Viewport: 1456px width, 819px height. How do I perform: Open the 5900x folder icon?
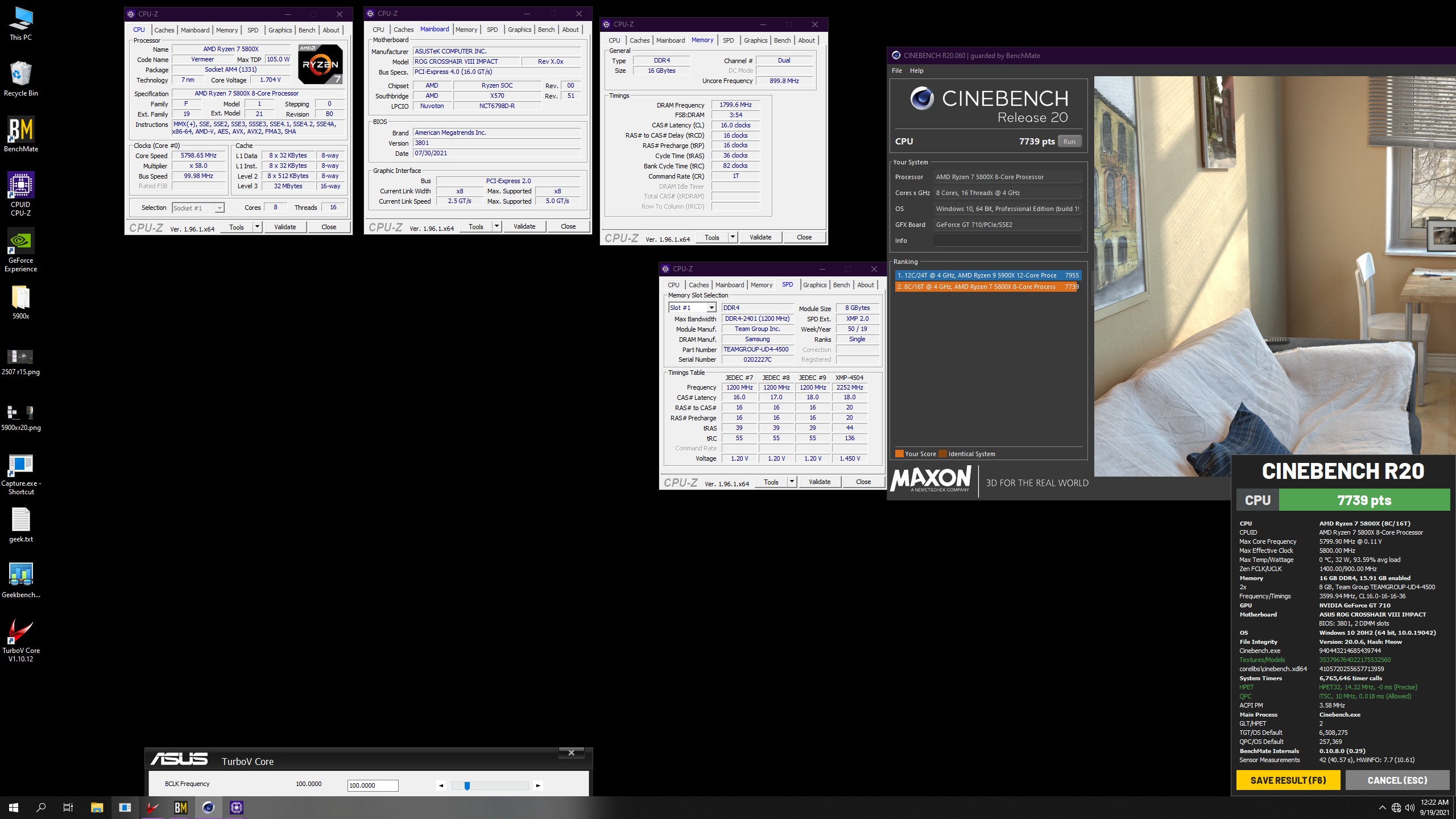21,301
